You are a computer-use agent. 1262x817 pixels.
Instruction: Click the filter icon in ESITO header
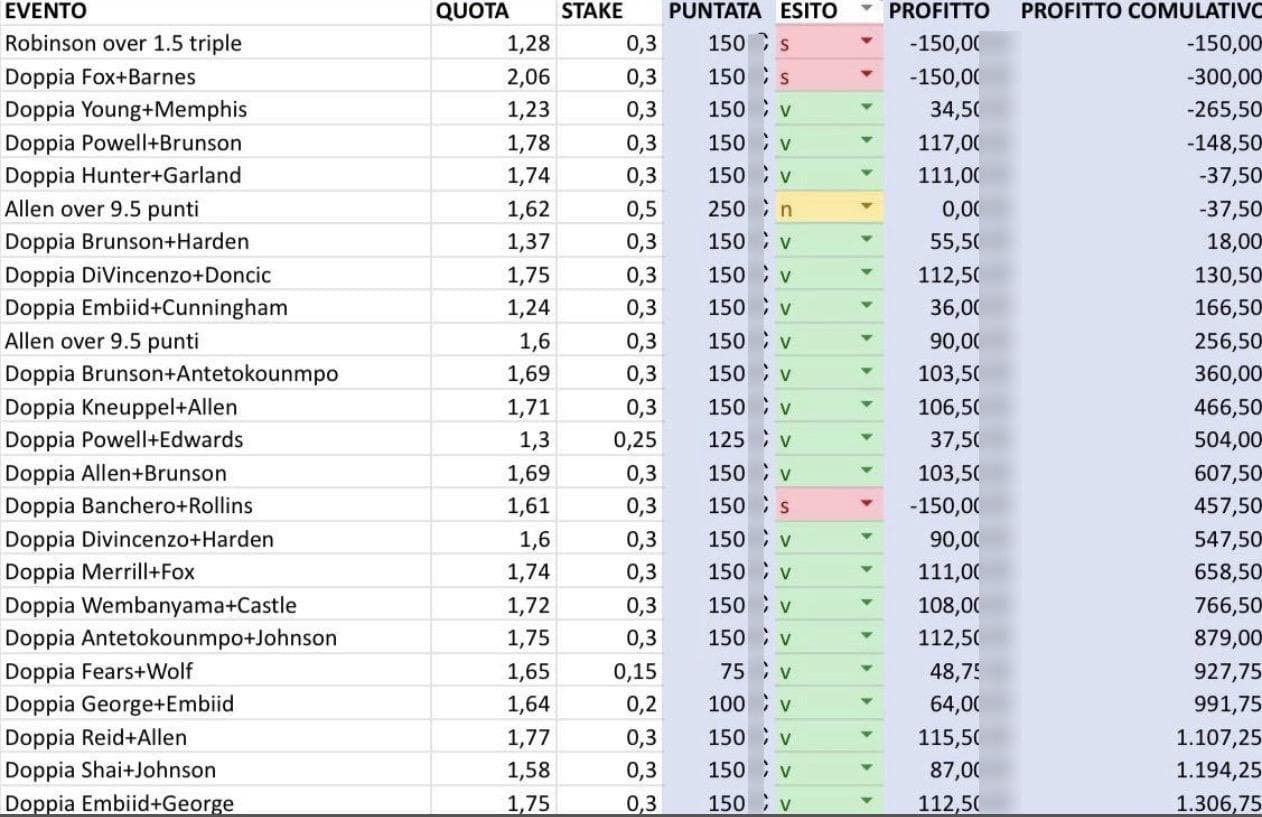[x=867, y=11]
